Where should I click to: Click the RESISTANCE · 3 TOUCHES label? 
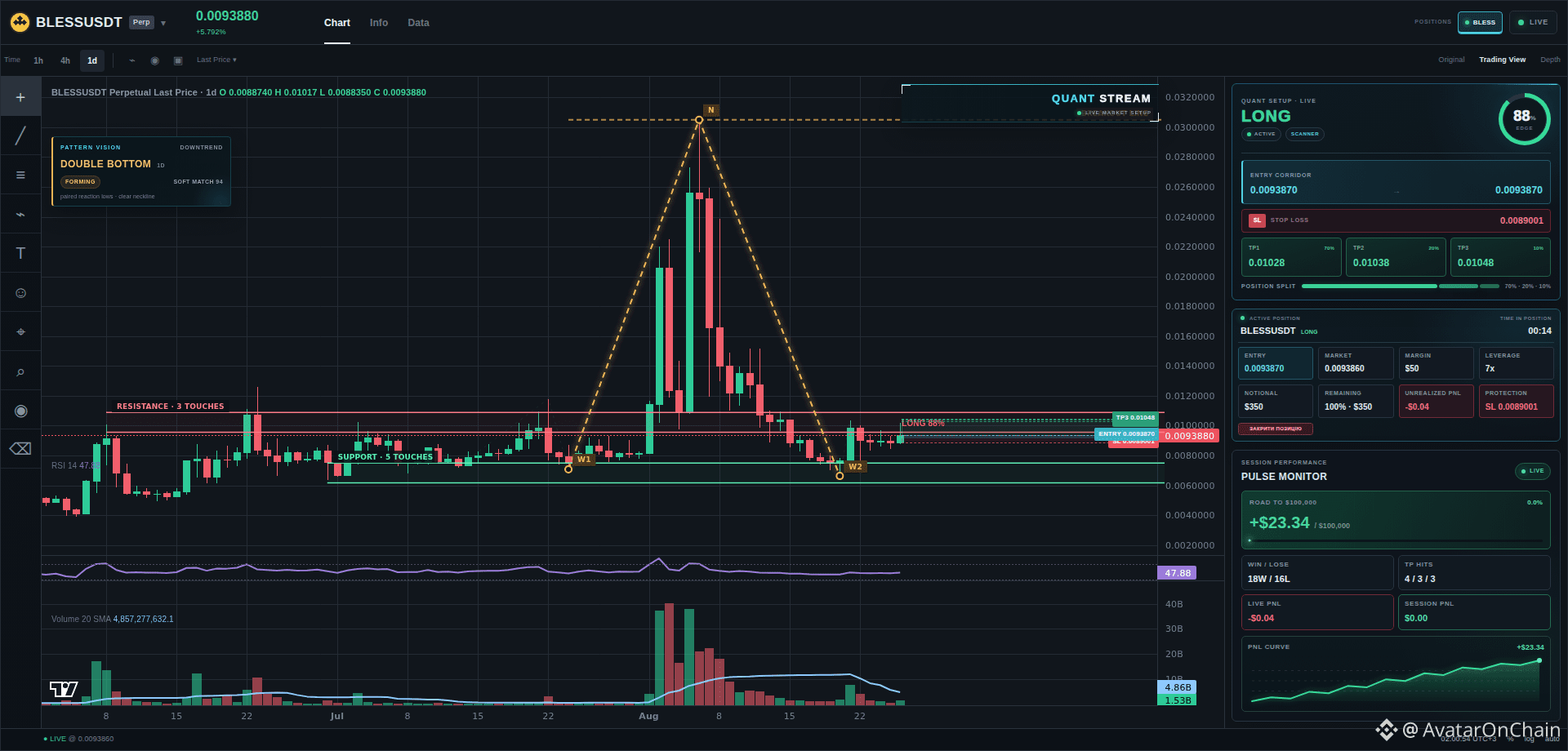point(170,407)
